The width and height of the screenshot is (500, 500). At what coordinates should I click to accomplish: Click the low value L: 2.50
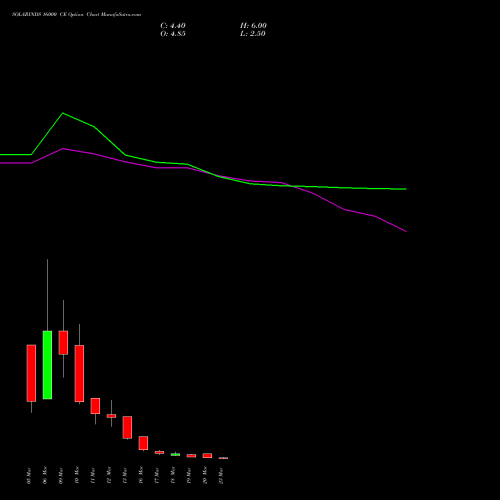click(253, 34)
